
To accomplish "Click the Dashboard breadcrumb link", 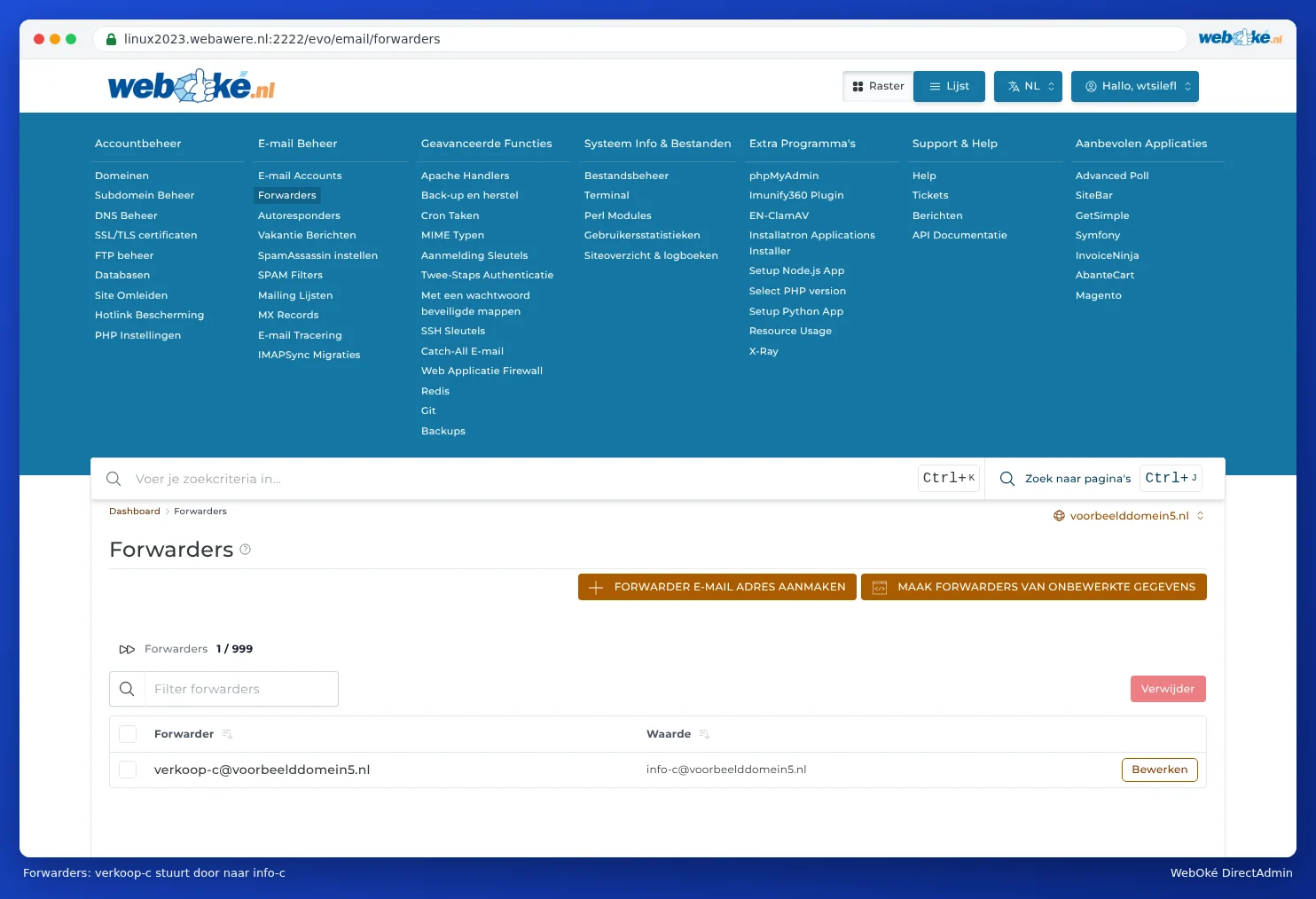I will [x=135, y=512].
